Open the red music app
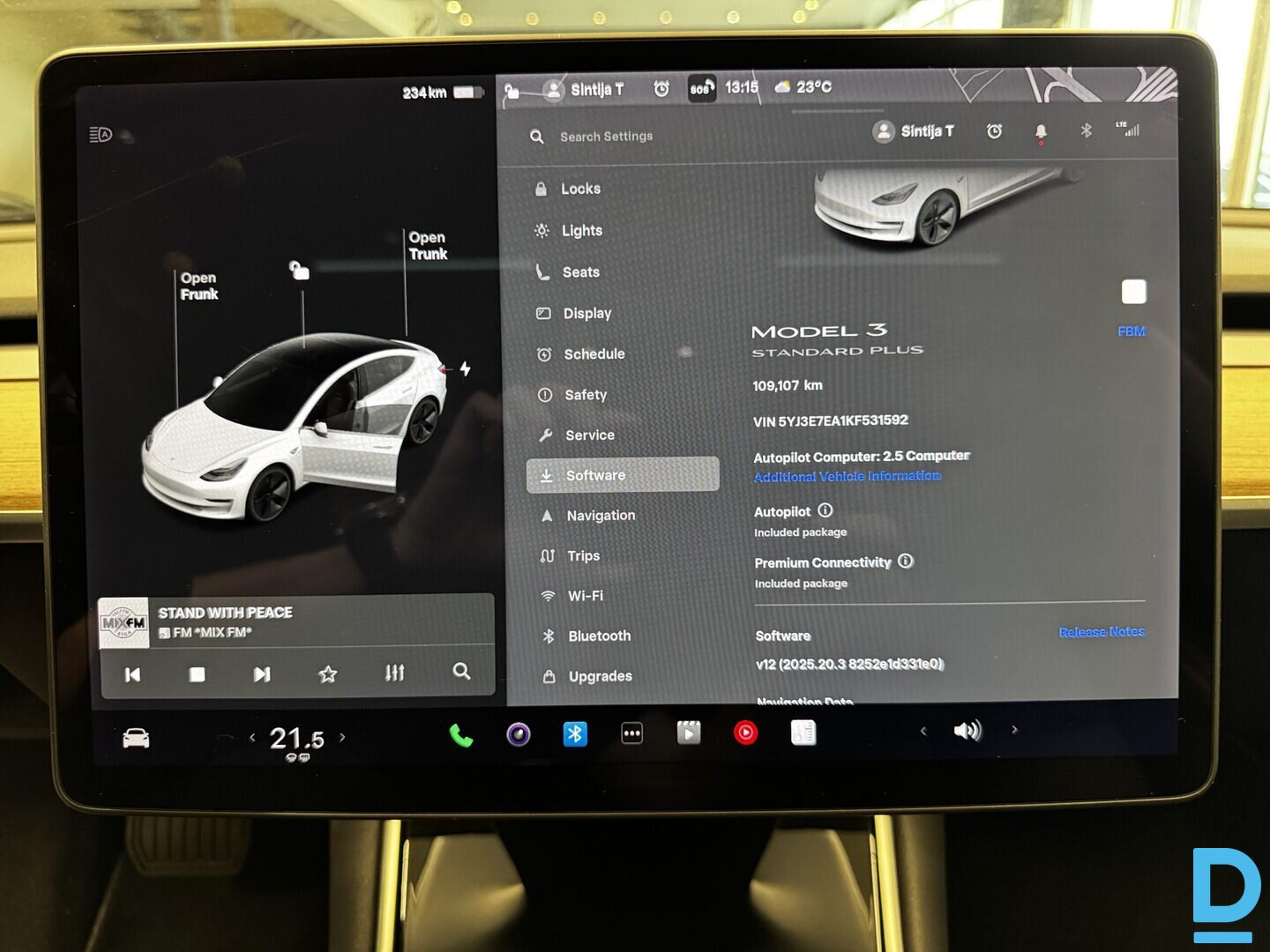This screenshot has height=952, width=1270. tap(746, 733)
